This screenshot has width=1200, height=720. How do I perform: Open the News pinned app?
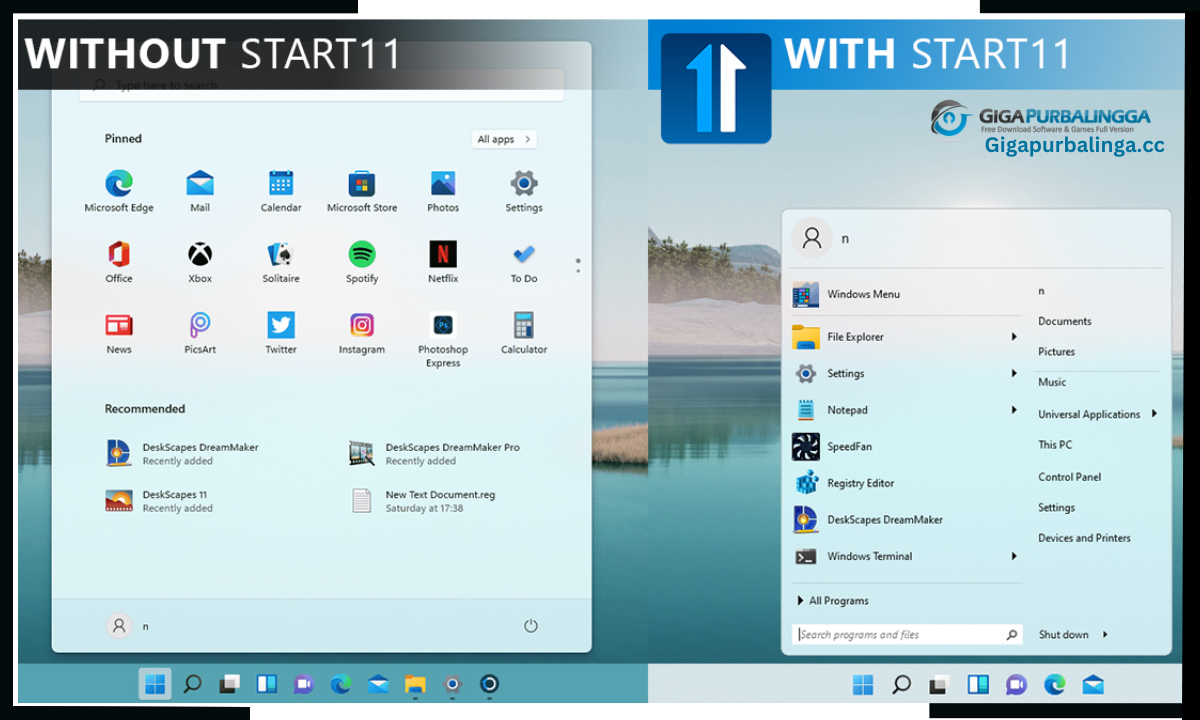point(119,333)
